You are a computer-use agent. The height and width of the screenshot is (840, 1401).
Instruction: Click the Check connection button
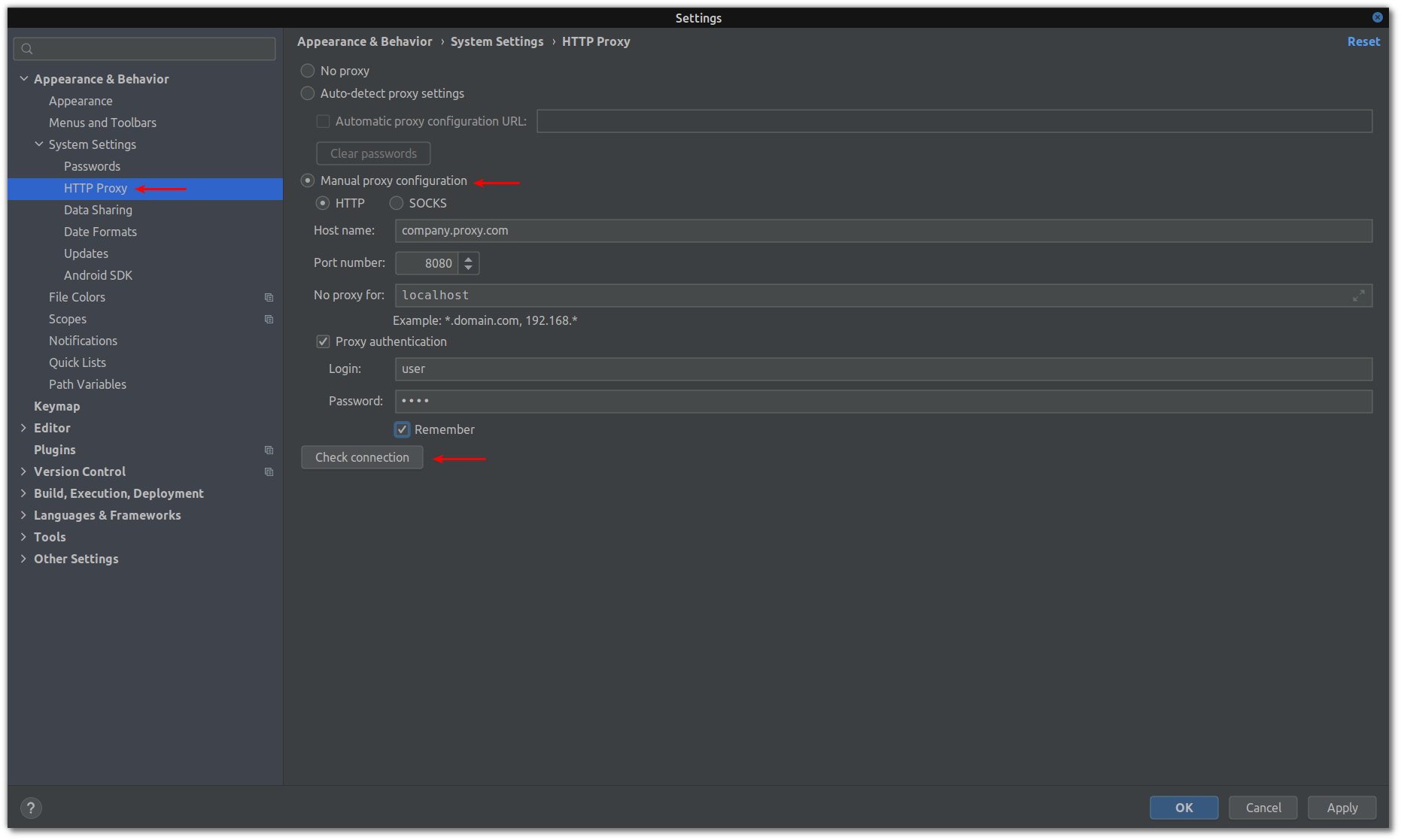pyautogui.click(x=362, y=457)
